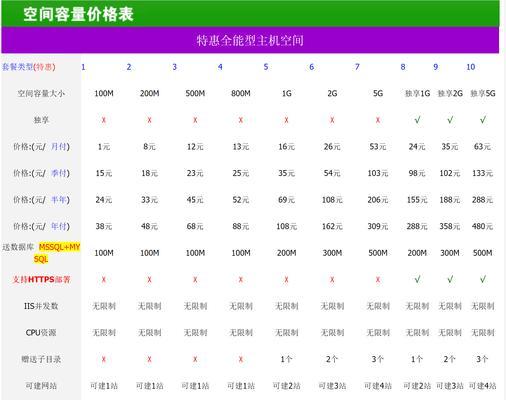
Task: Click the 特惠全能型主机空间 purple banner text
Action: 250,40
